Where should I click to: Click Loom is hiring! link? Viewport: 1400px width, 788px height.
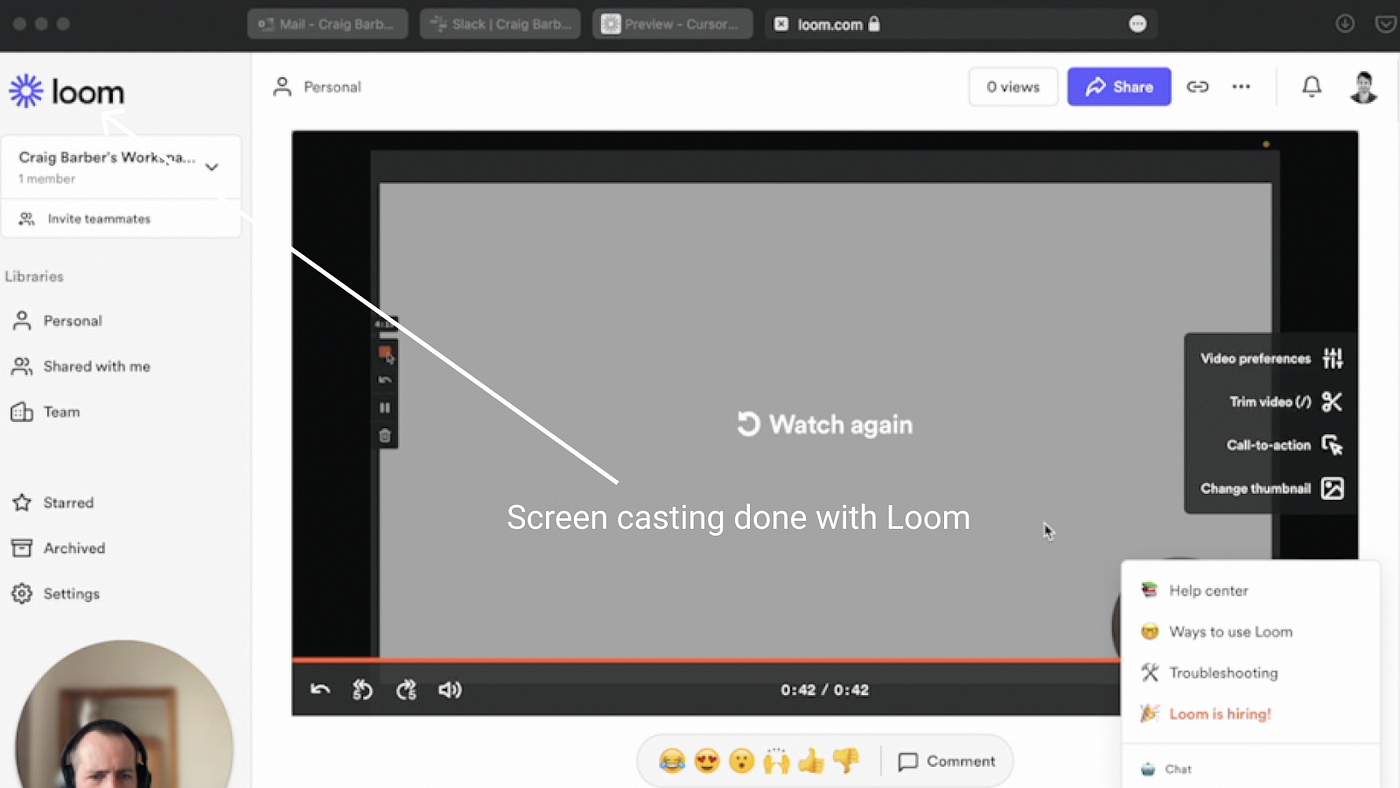[1220, 714]
